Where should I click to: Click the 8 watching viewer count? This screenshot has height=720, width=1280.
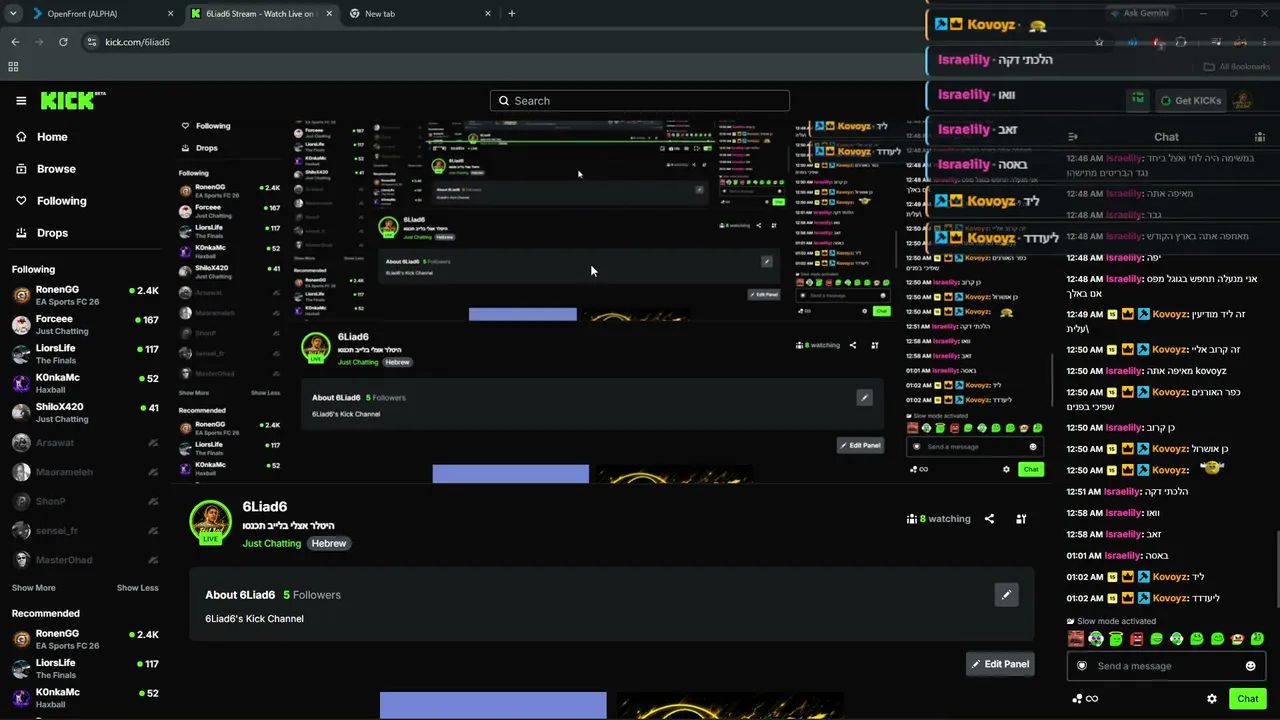click(939, 519)
